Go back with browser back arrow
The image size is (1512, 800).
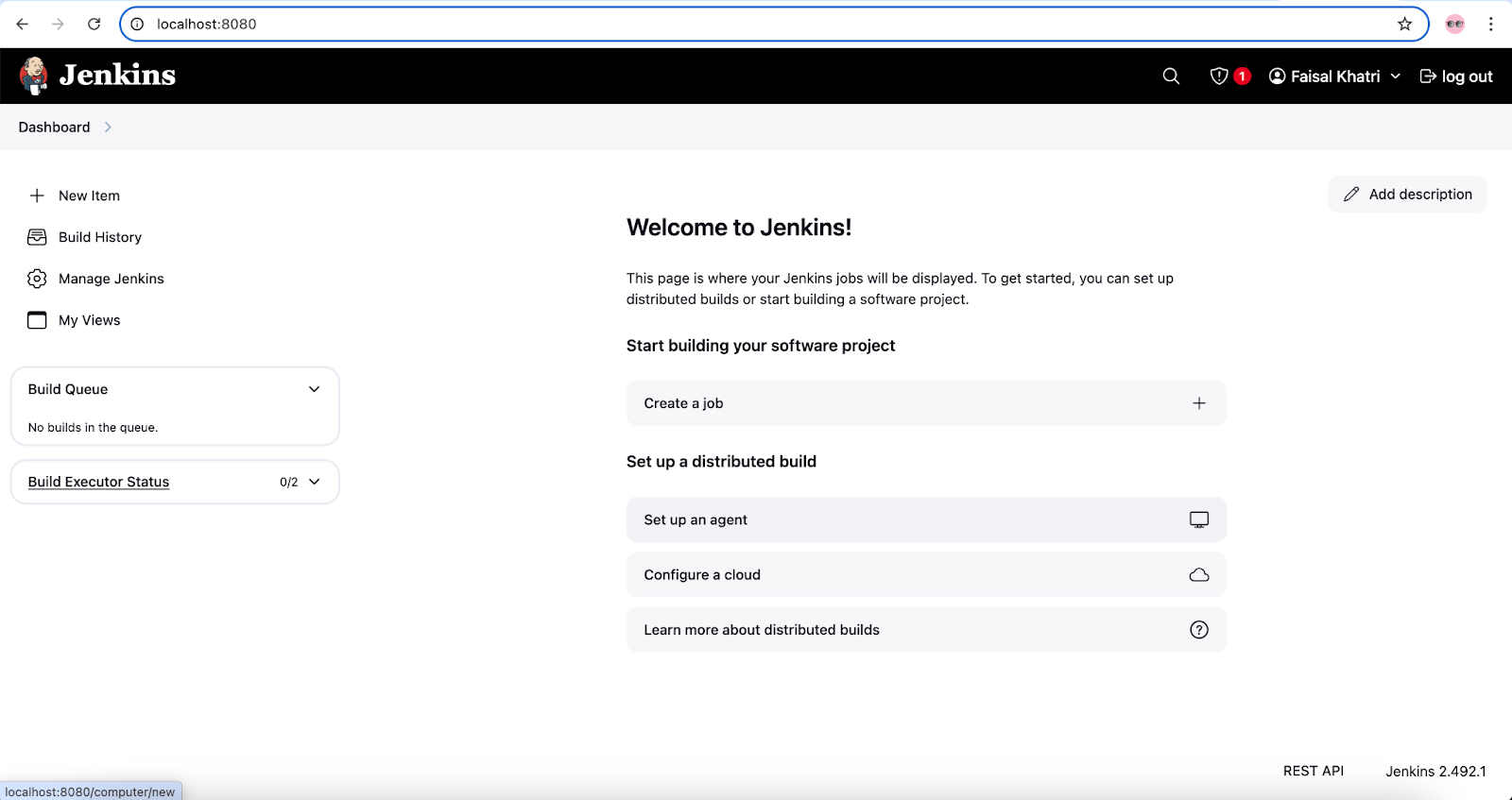23,24
